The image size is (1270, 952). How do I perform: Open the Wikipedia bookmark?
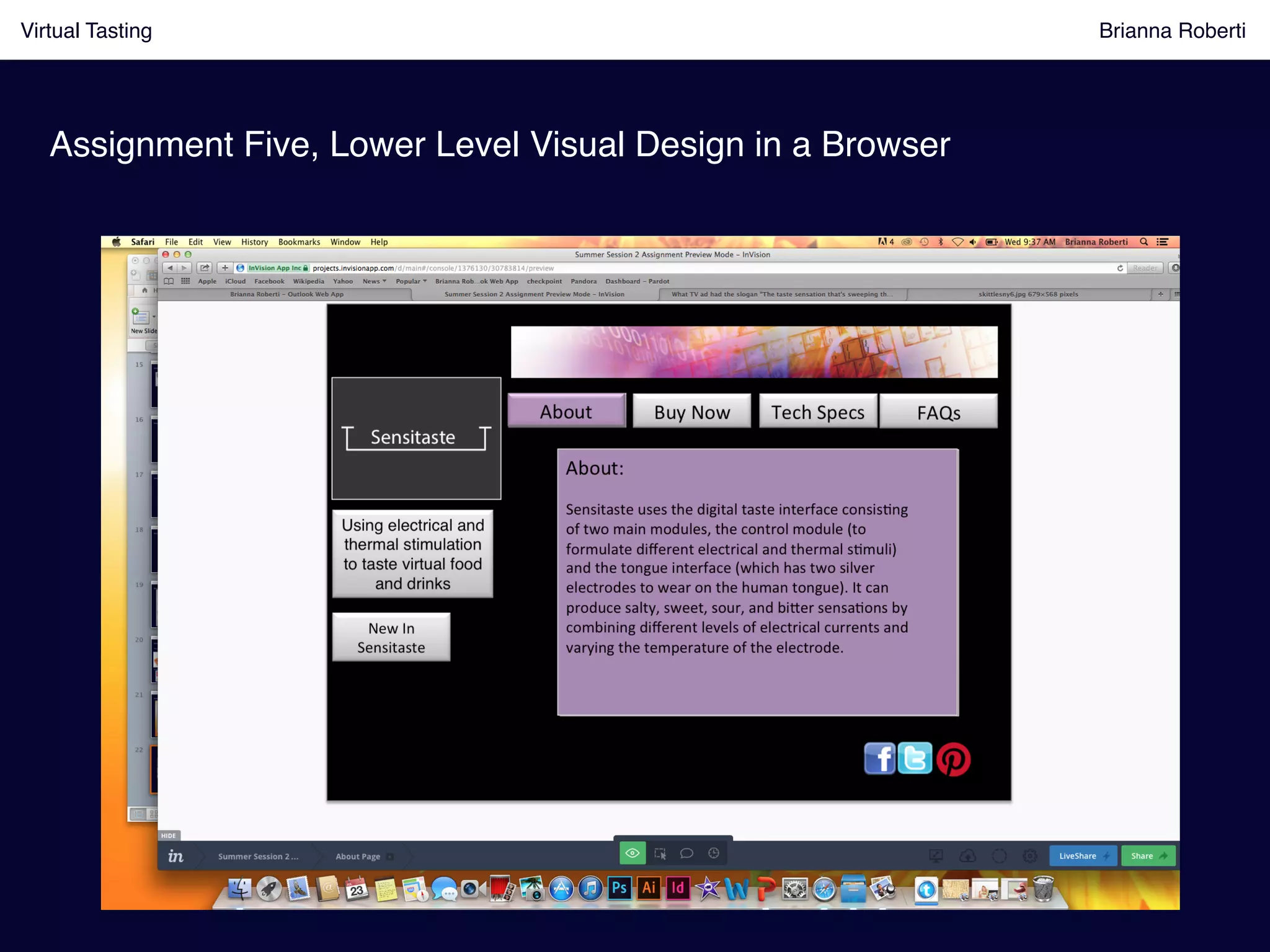pyautogui.click(x=308, y=281)
